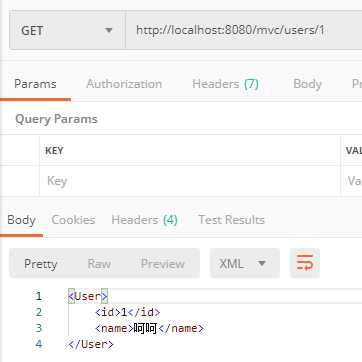The height and width of the screenshot is (362, 362).
Task: View the response Headers (4) tab
Action: [x=144, y=220]
